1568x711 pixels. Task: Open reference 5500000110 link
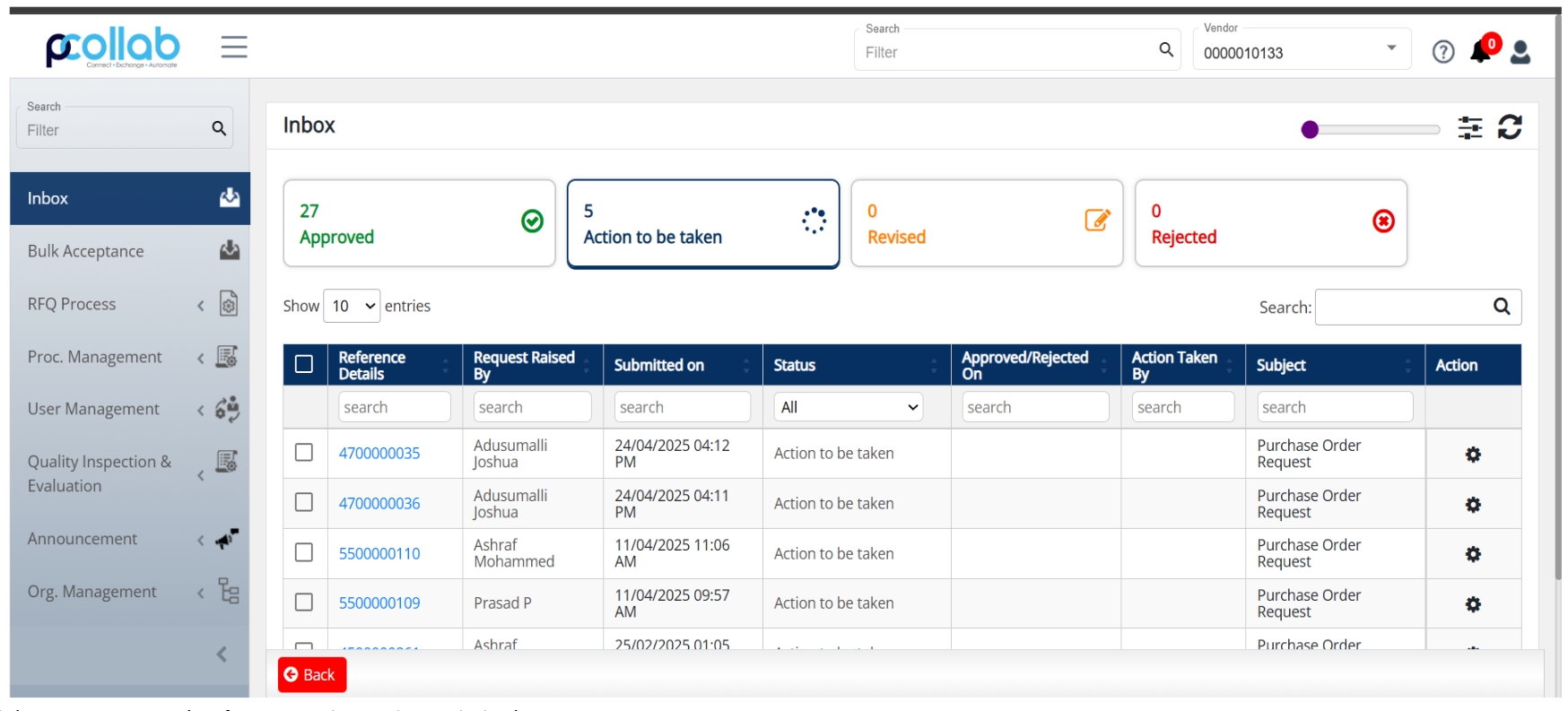(379, 554)
